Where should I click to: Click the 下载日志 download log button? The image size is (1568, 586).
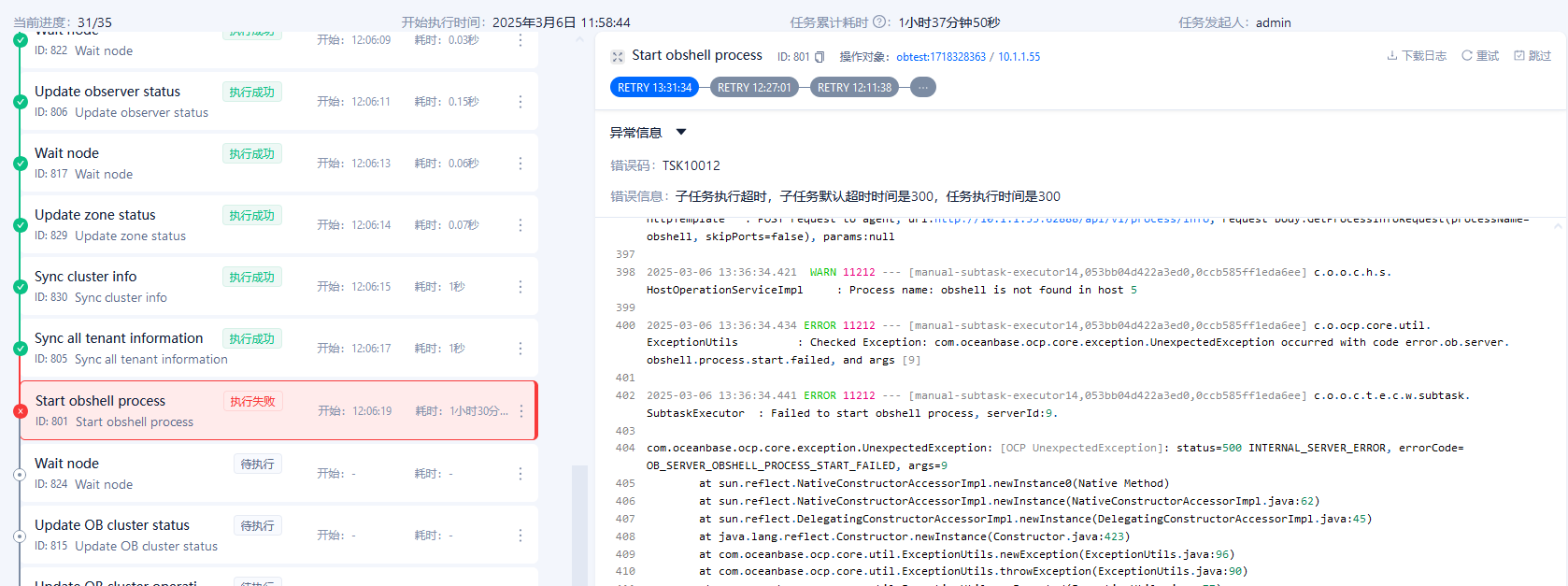(x=1417, y=56)
